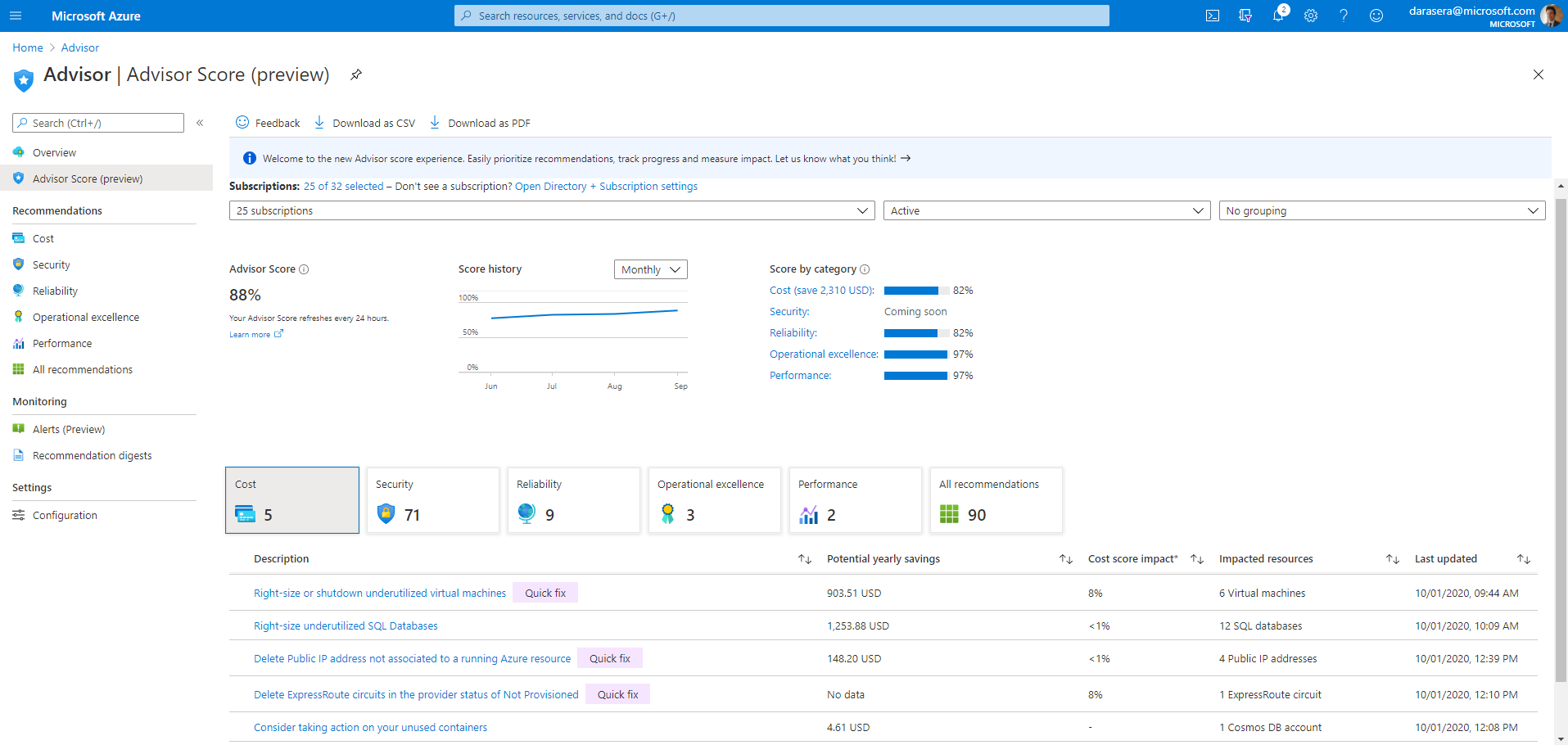Screen dimensions: 1568x745
Task: Switch to the Performance card showing 2 items
Action: coord(855,499)
